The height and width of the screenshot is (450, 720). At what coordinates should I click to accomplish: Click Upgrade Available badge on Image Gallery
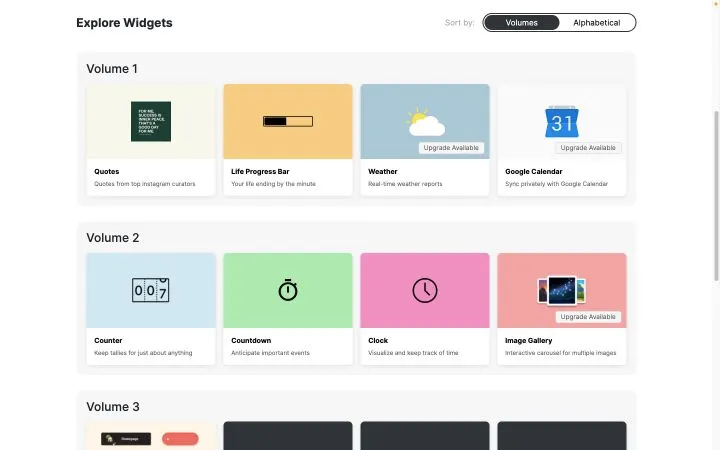(588, 317)
